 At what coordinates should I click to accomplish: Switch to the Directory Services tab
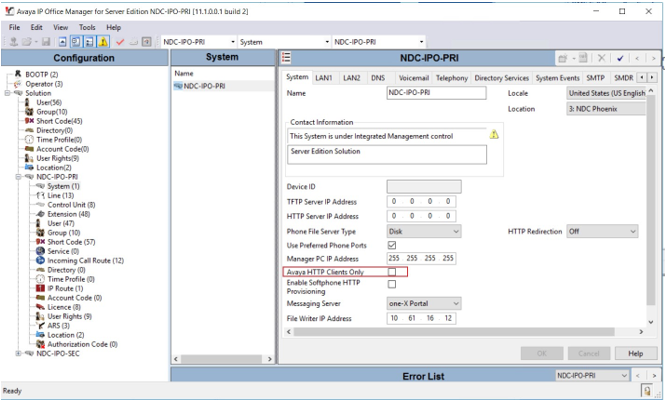(501, 78)
